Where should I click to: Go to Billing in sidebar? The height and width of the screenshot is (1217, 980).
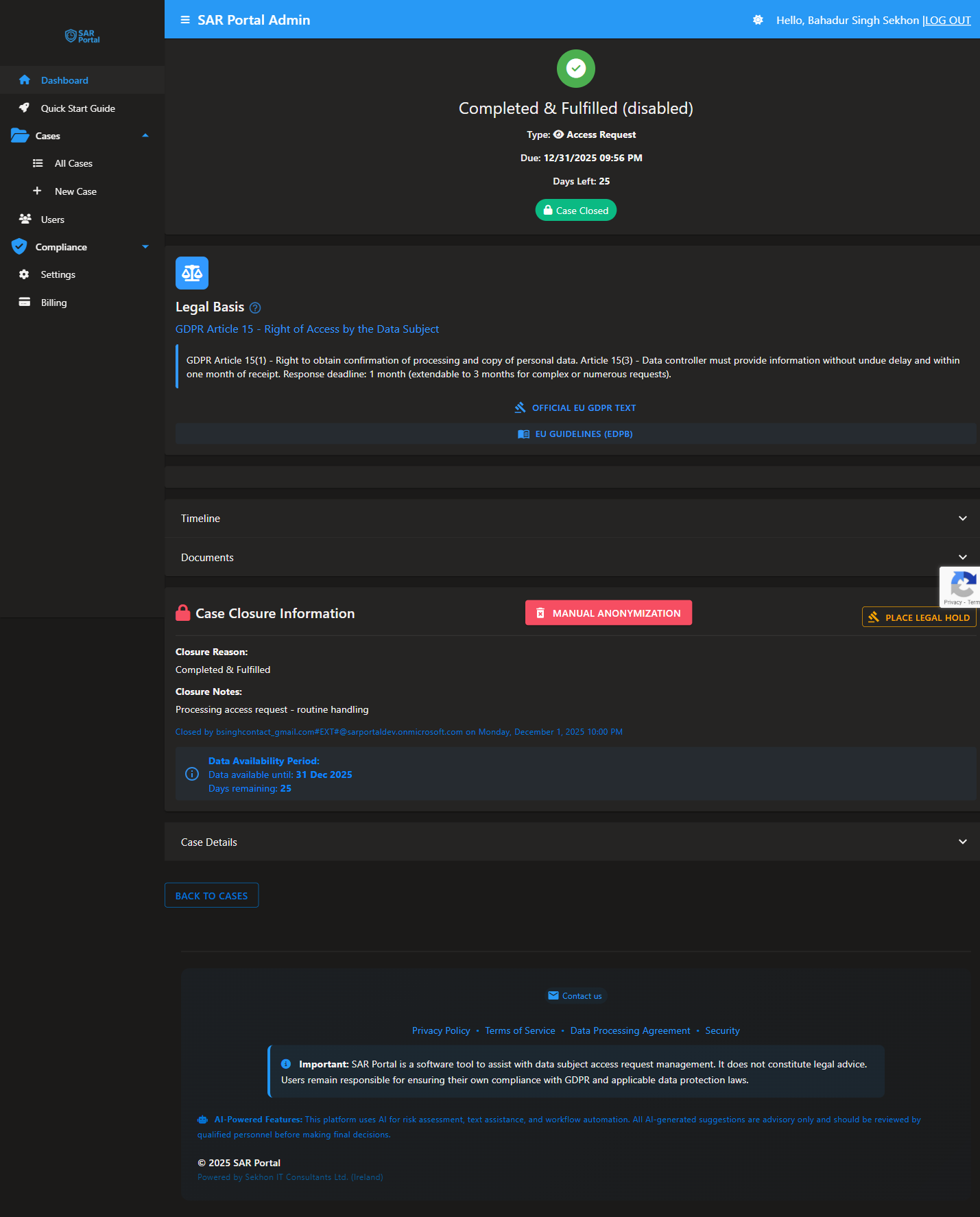tap(53, 303)
